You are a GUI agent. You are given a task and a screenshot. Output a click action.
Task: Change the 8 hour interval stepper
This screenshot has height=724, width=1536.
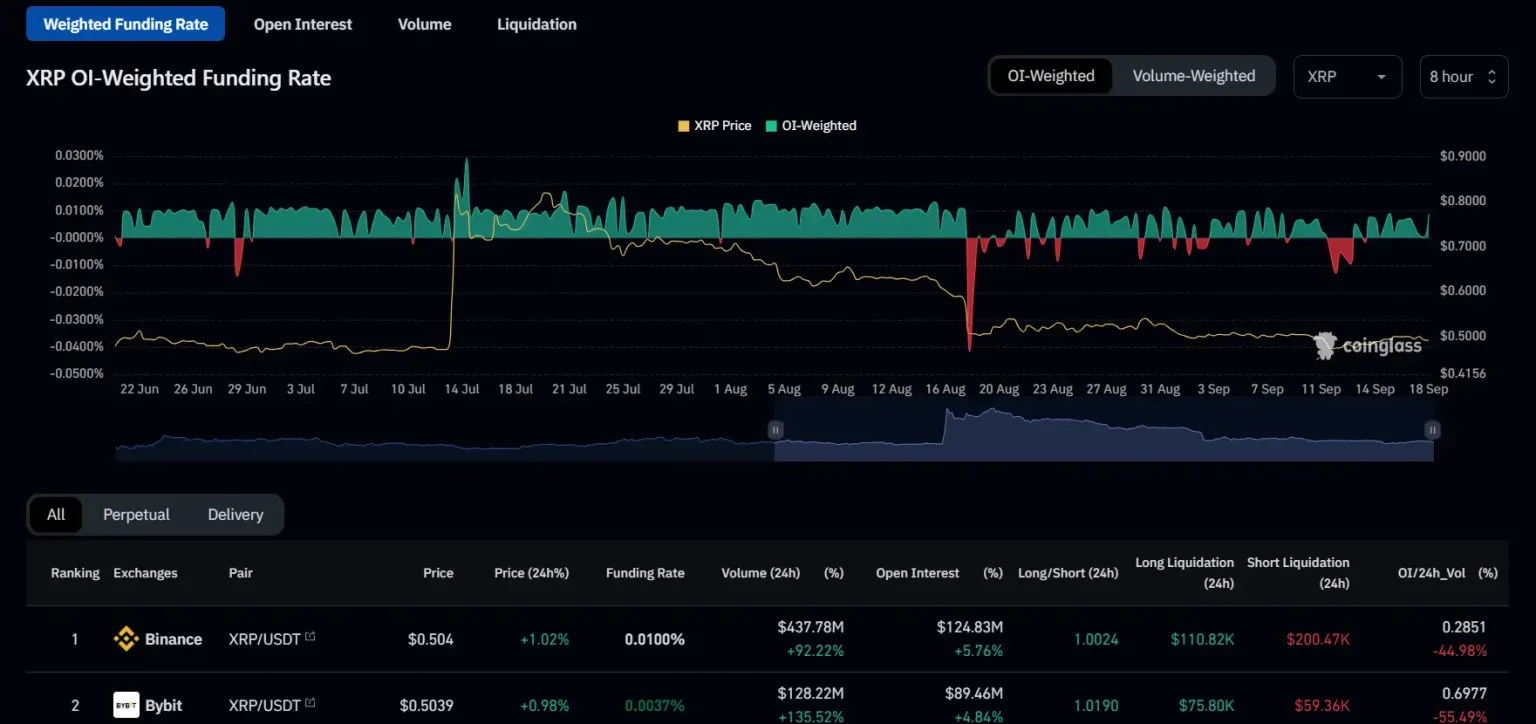pos(1464,77)
